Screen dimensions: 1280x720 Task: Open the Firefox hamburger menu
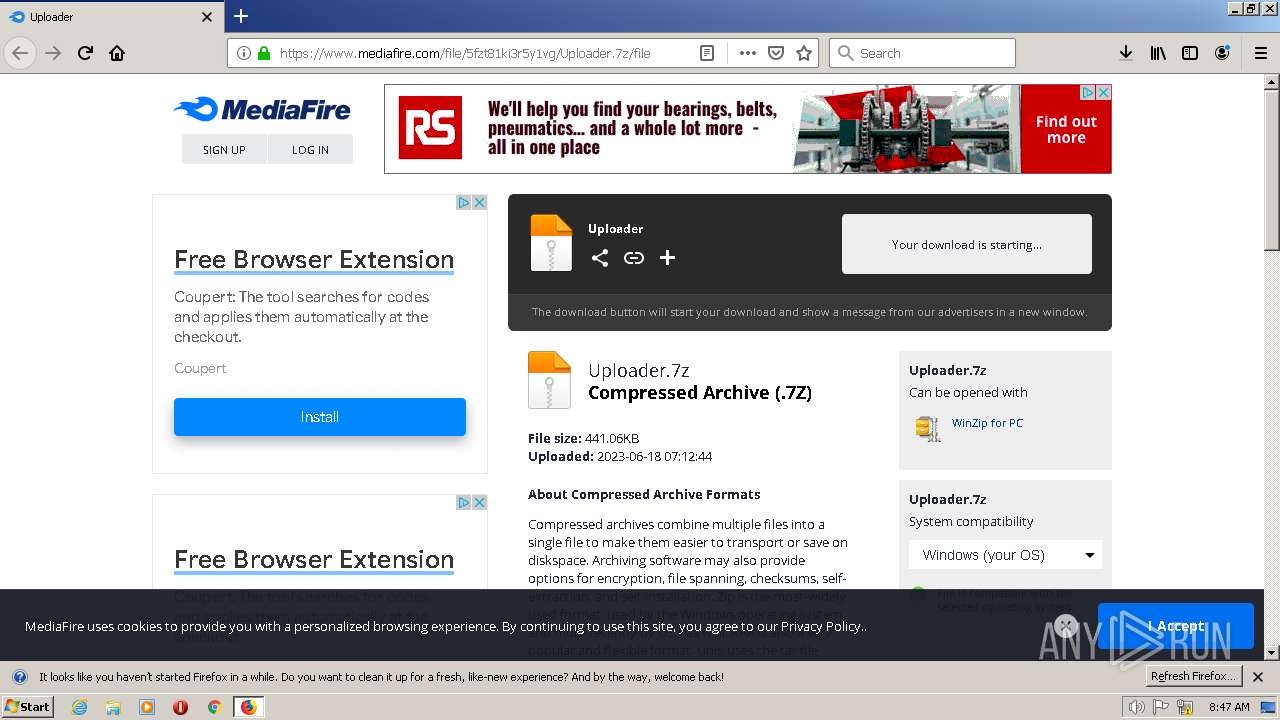tap(1261, 53)
